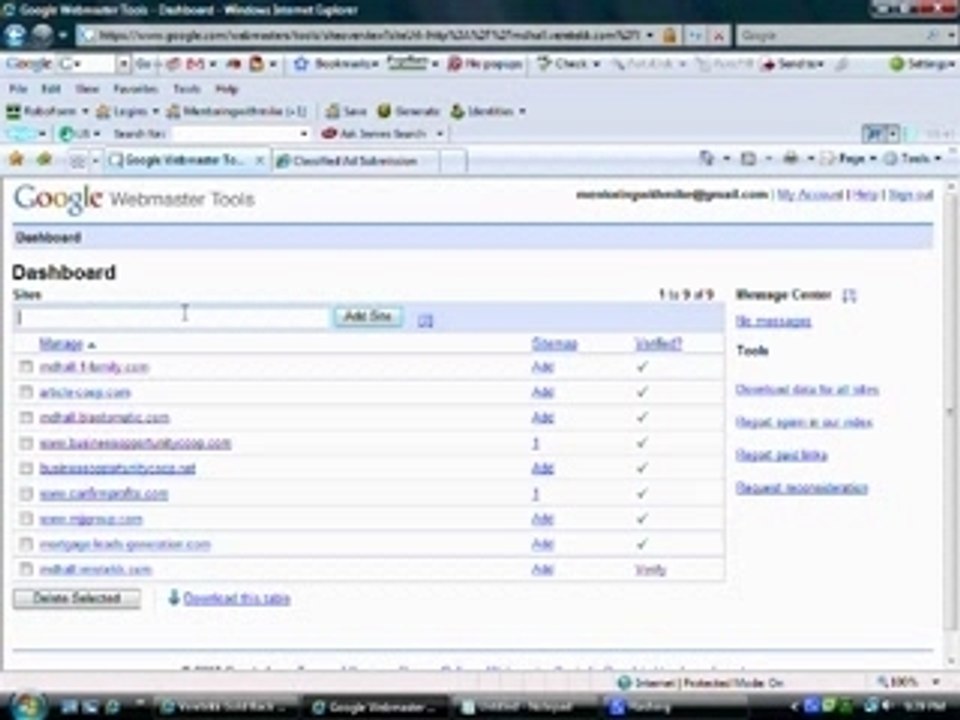Image resolution: width=960 pixels, height=720 pixels.
Task: Click the Verify link in last row
Action: click(650, 570)
